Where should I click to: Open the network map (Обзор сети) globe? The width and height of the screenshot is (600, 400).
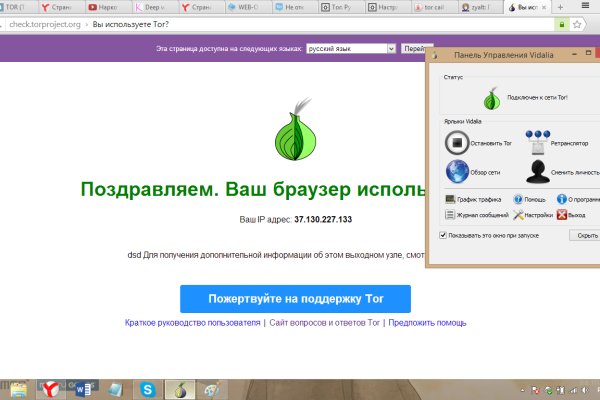(457, 171)
